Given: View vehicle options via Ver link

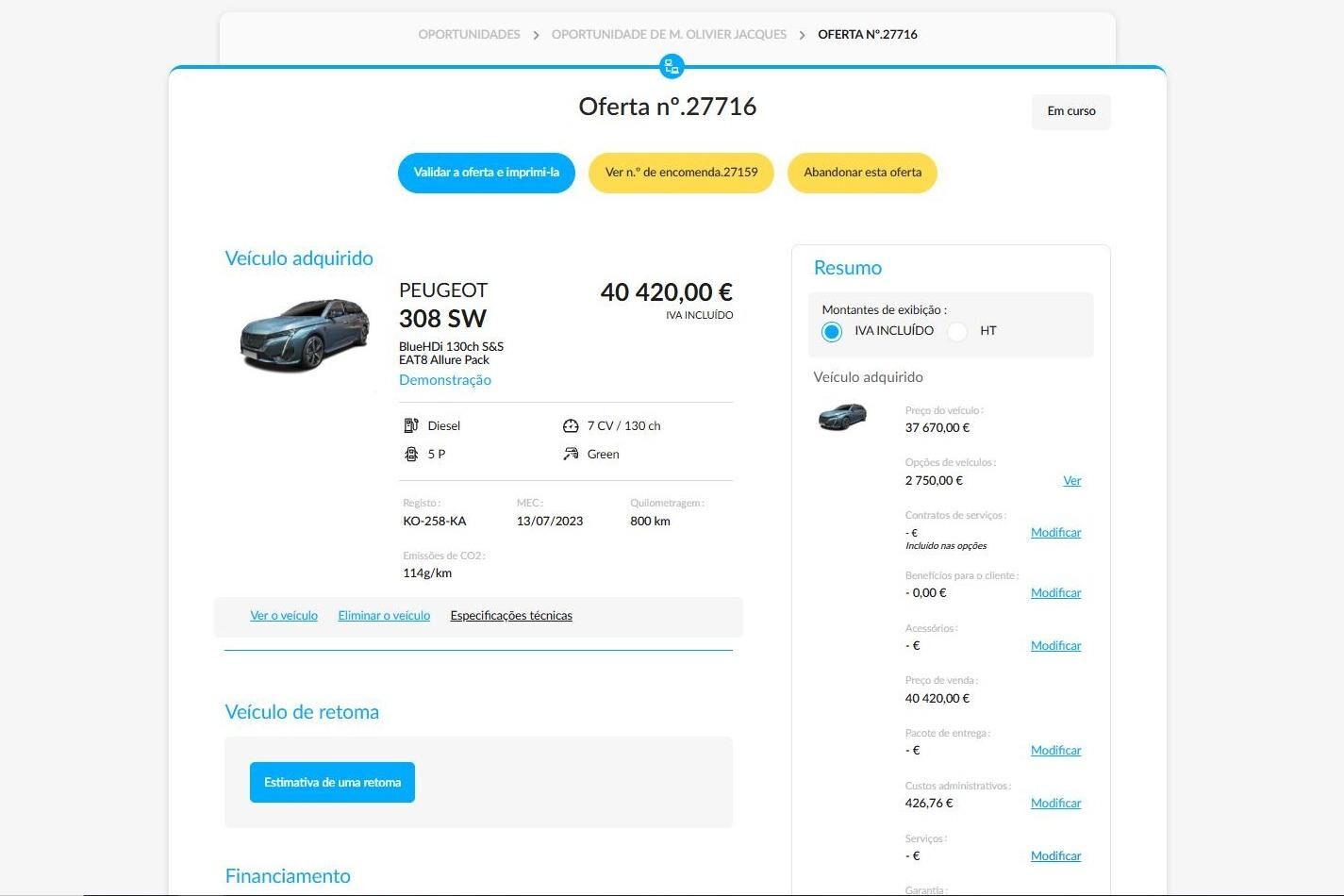Looking at the screenshot, I should (1071, 481).
